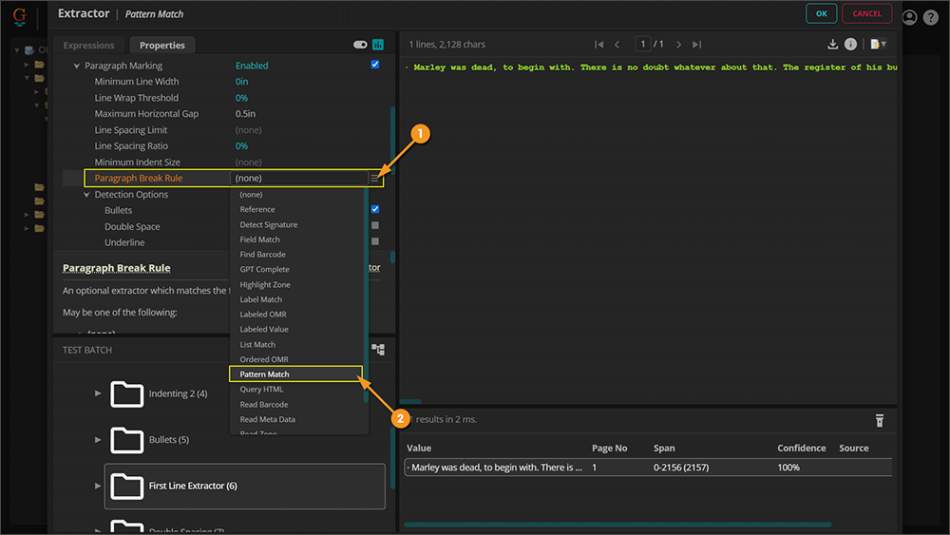Viewport: 950px width, 535px height.
Task: Click the red CANCEL button
Action: click(x=866, y=14)
